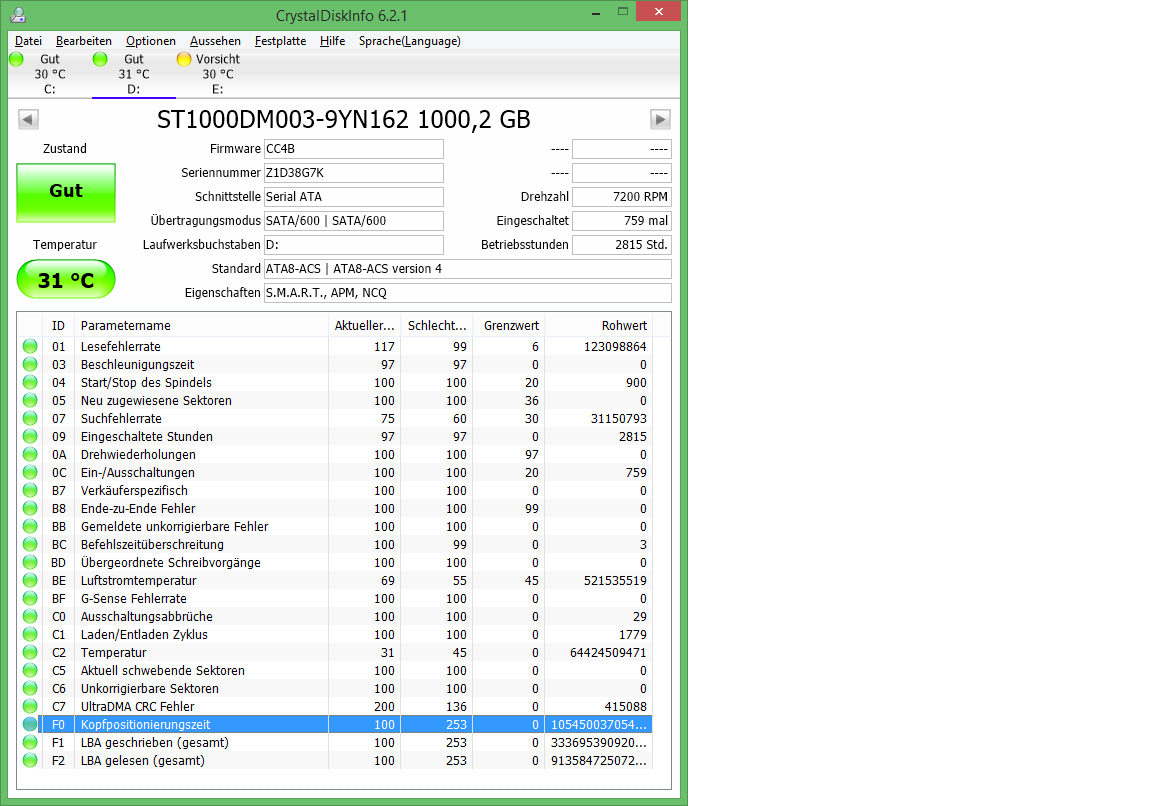Screen dimensions: 1152x806
Task: Click status icon of Neu zugewiesene Sektoren row
Action: (30, 400)
